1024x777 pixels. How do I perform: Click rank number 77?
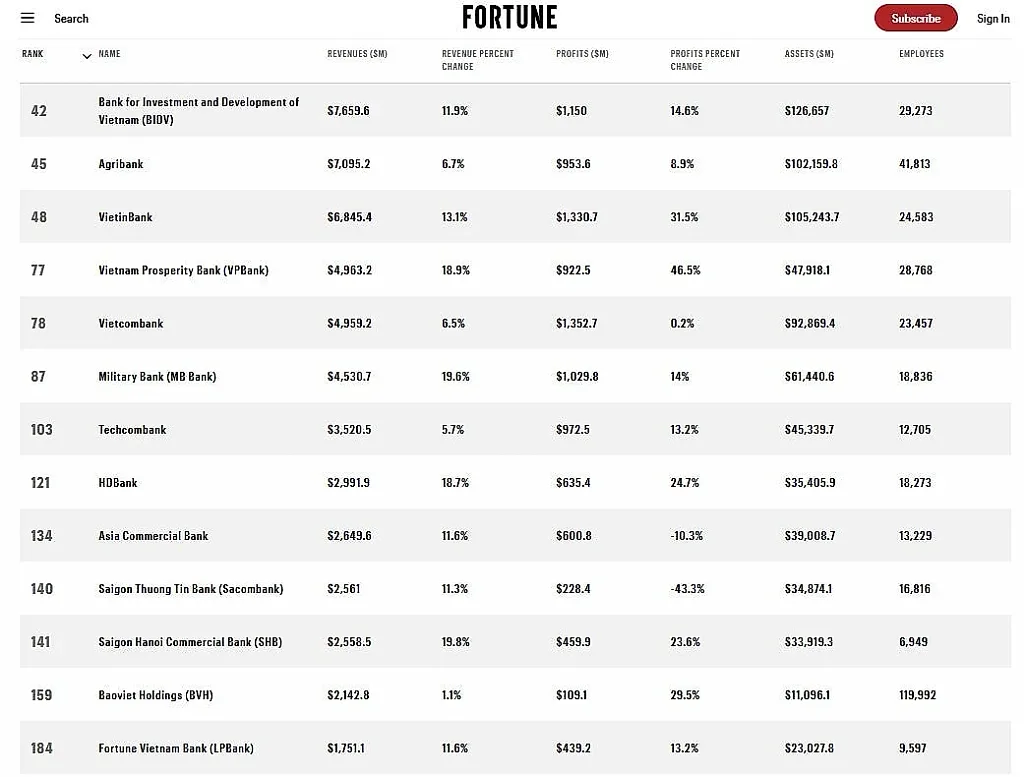(38, 270)
